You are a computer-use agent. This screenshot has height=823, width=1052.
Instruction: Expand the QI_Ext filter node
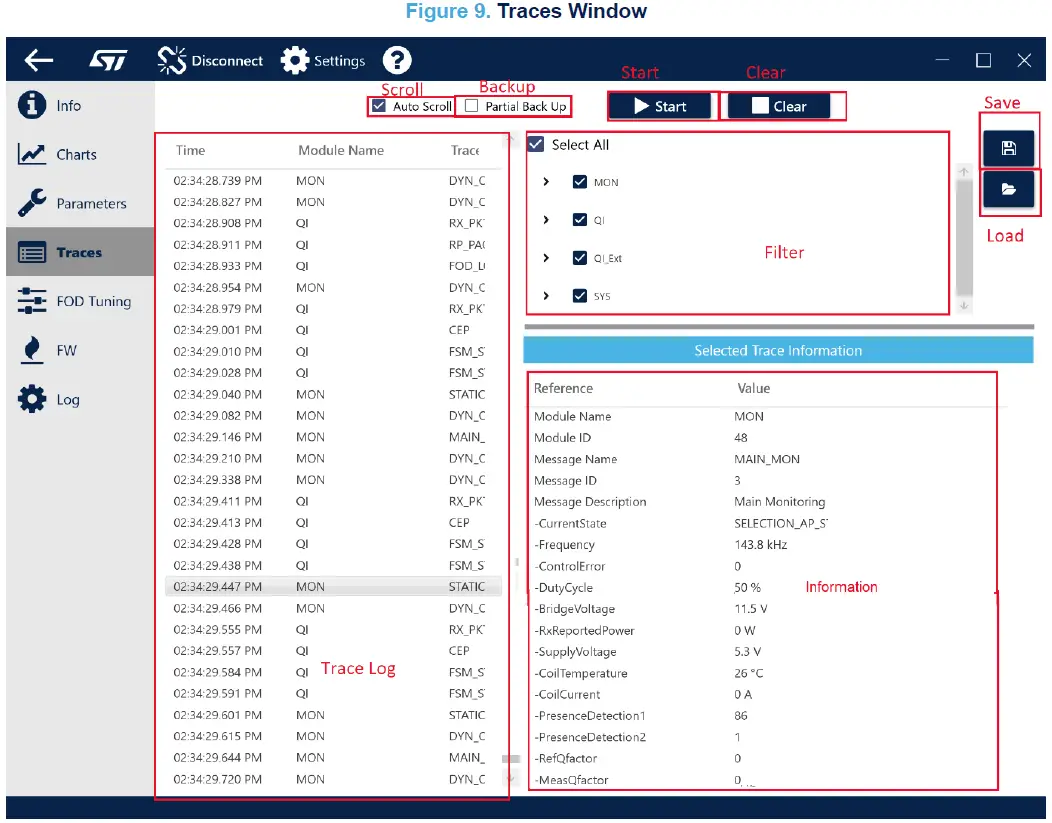[x=546, y=258]
